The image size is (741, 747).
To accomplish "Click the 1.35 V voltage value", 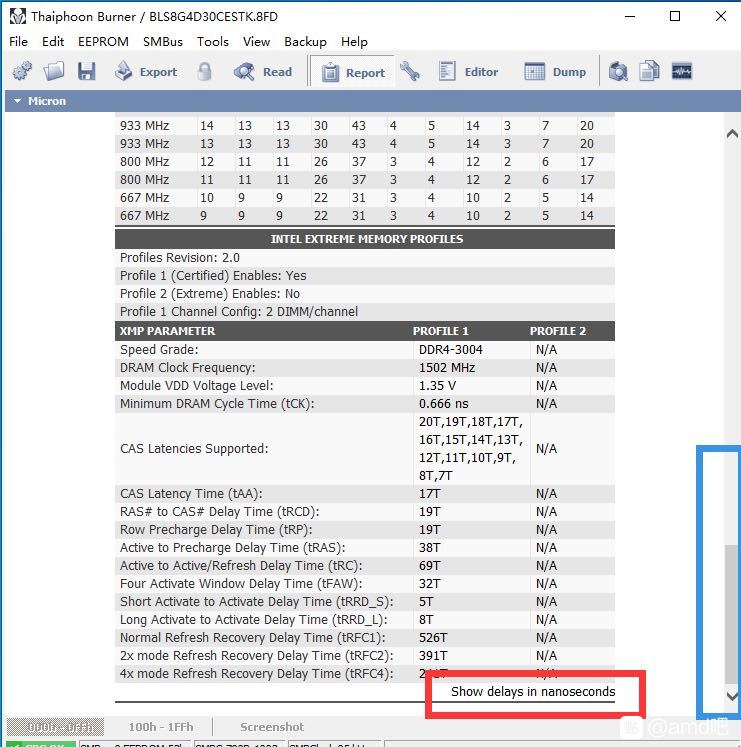I will coord(437,386).
